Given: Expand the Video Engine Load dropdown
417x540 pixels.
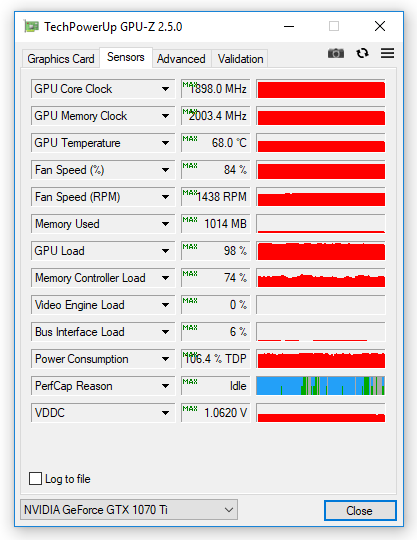Looking at the screenshot, I should [x=103, y=305].
